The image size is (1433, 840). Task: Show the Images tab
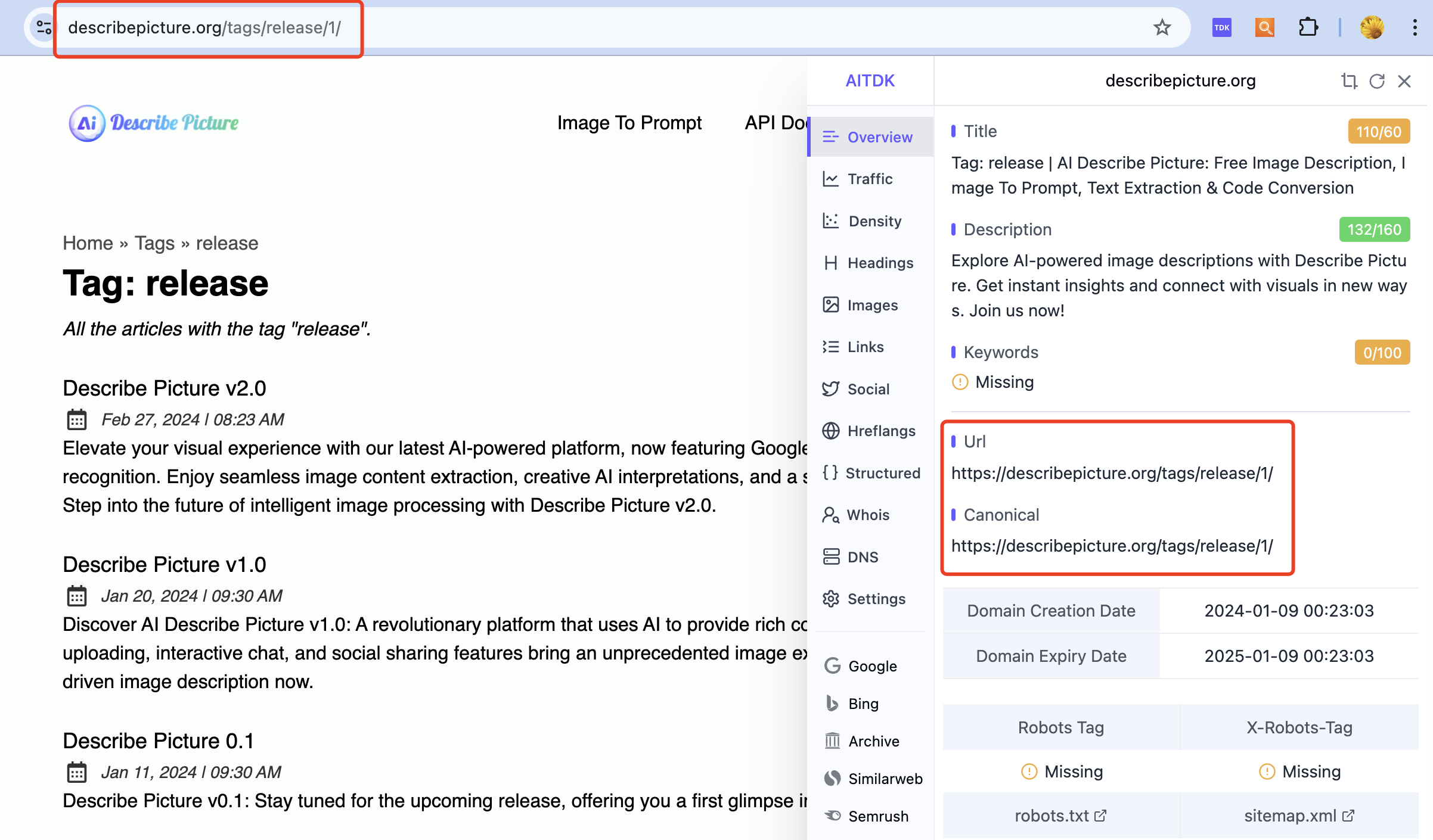point(870,305)
